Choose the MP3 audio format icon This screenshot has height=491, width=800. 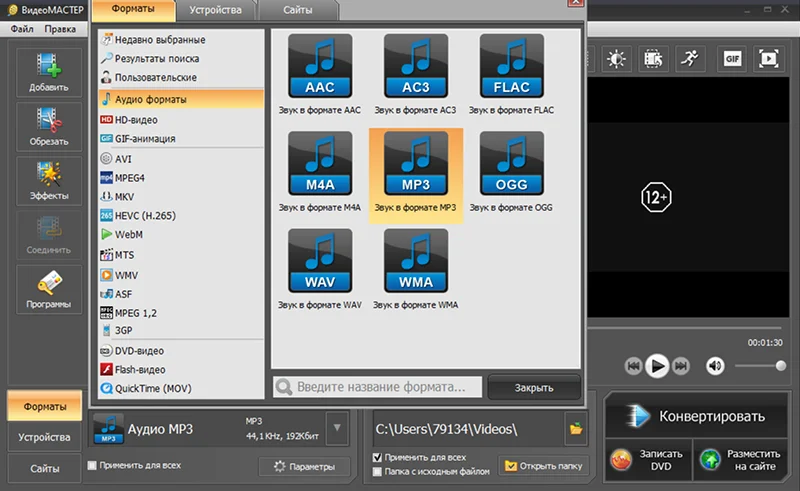(416, 163)
